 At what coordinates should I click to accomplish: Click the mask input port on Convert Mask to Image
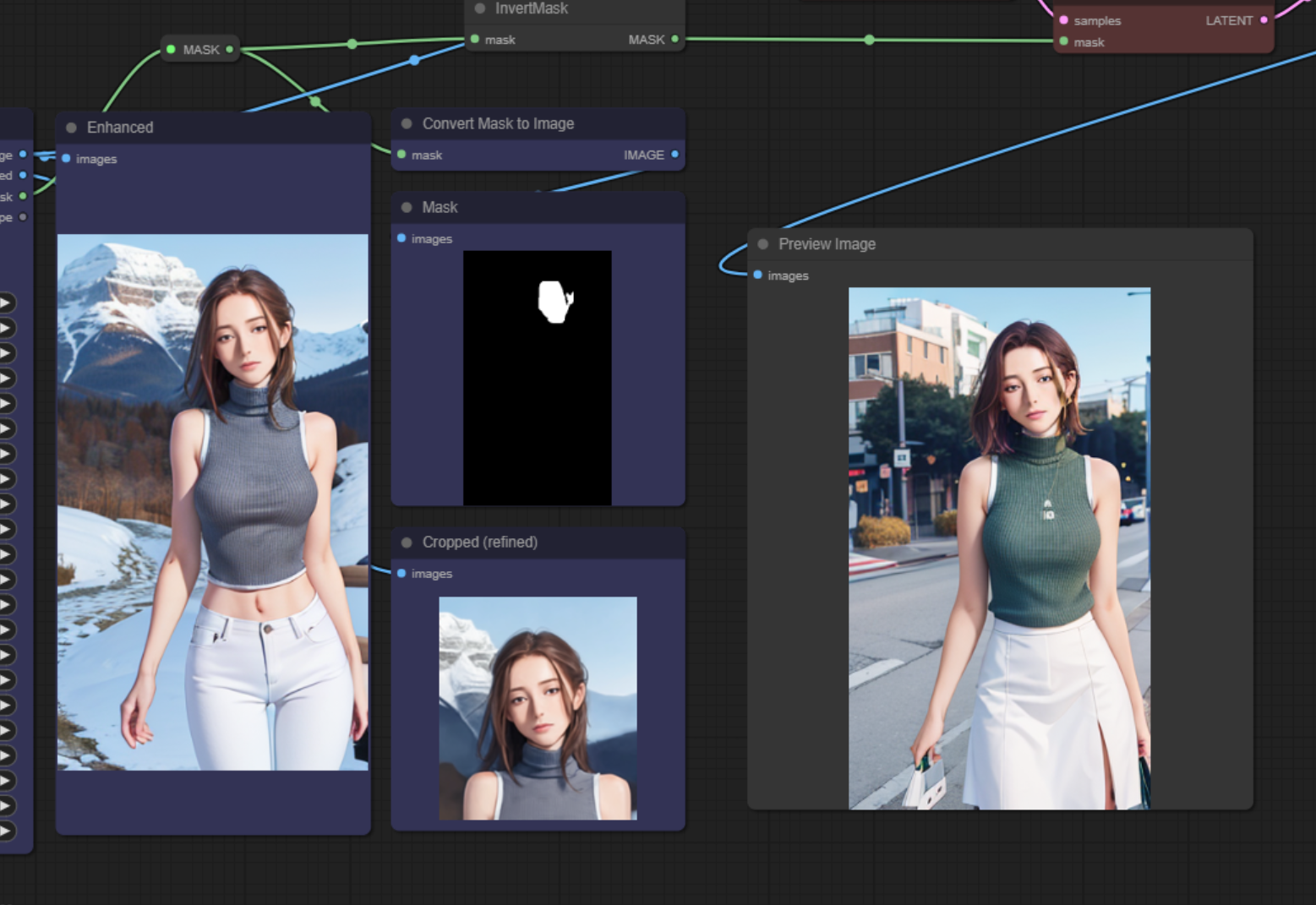point(401,155)
